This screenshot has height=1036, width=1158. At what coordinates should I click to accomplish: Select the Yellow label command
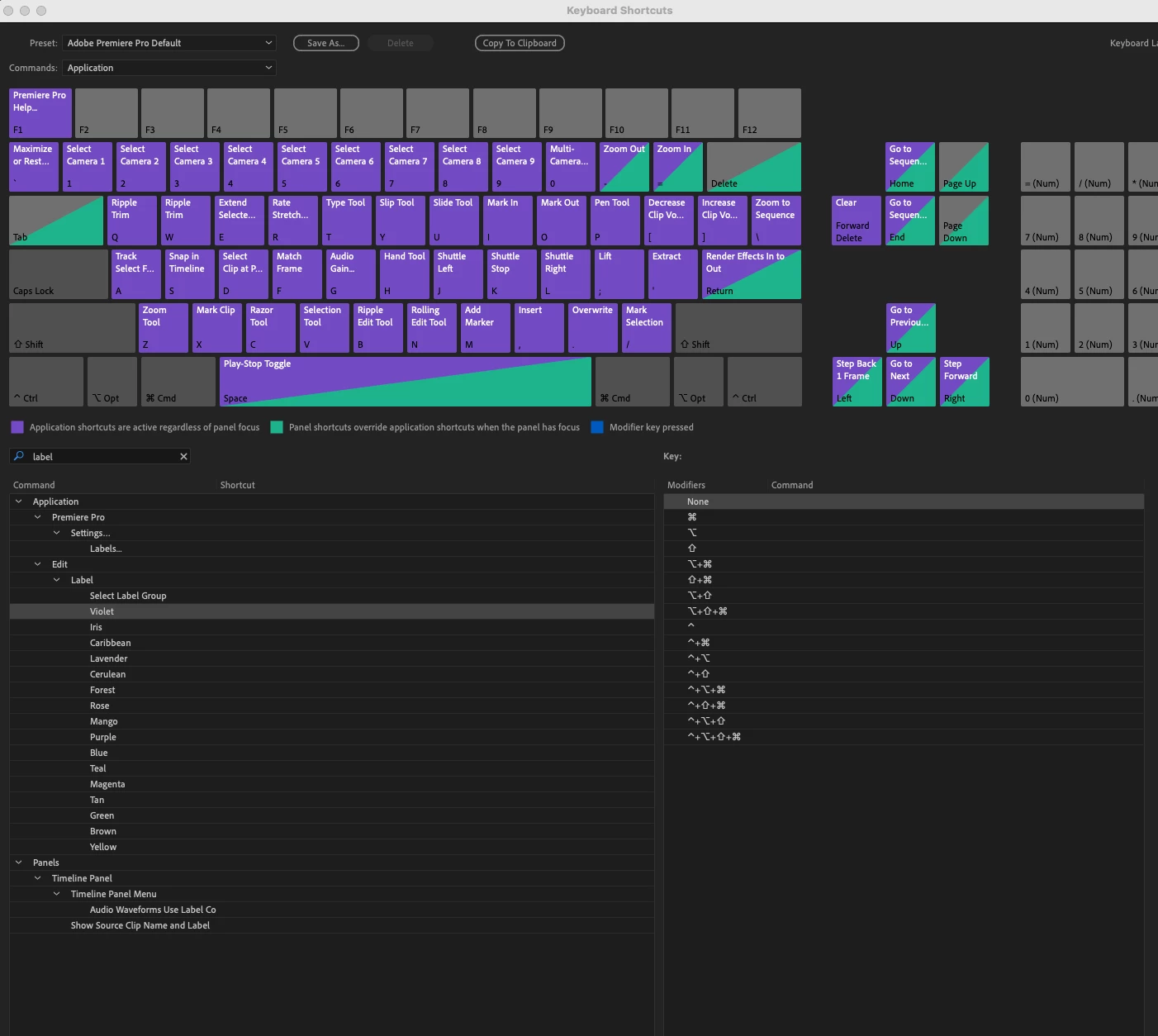[x=332, y=847]
